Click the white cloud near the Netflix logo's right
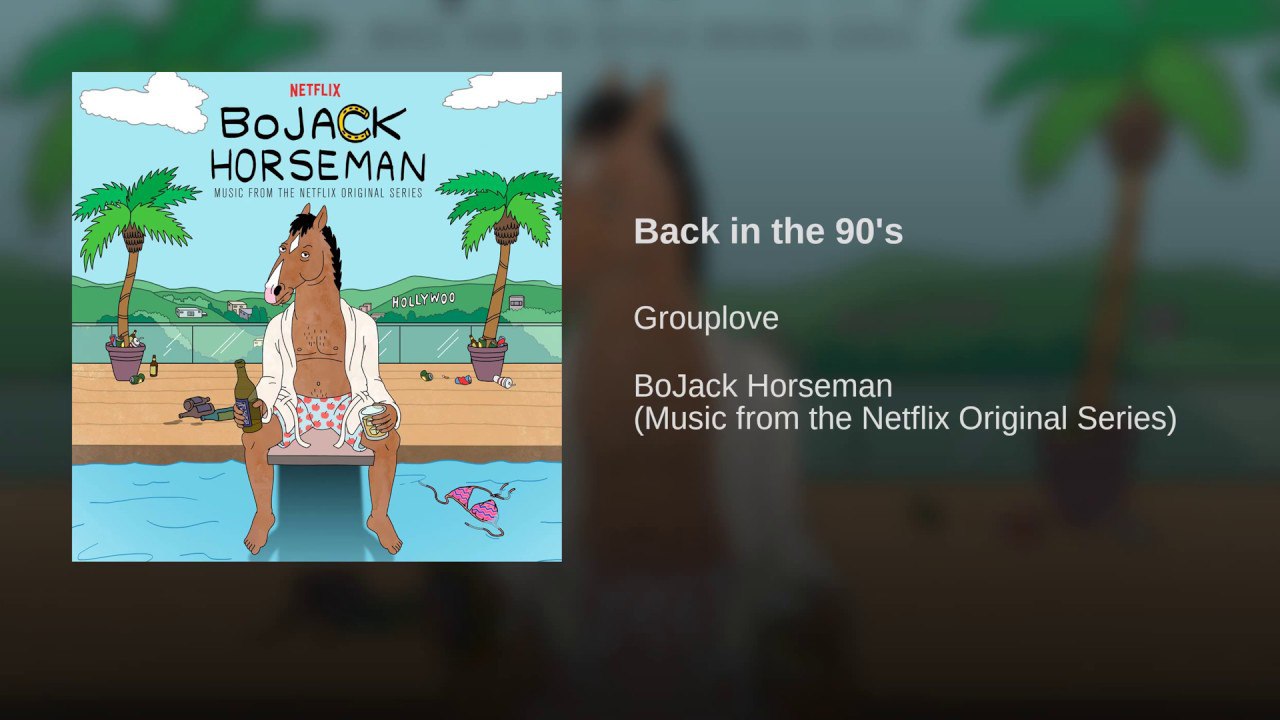Viewport: 1280px width, 720px height. [x=502, y=91]
